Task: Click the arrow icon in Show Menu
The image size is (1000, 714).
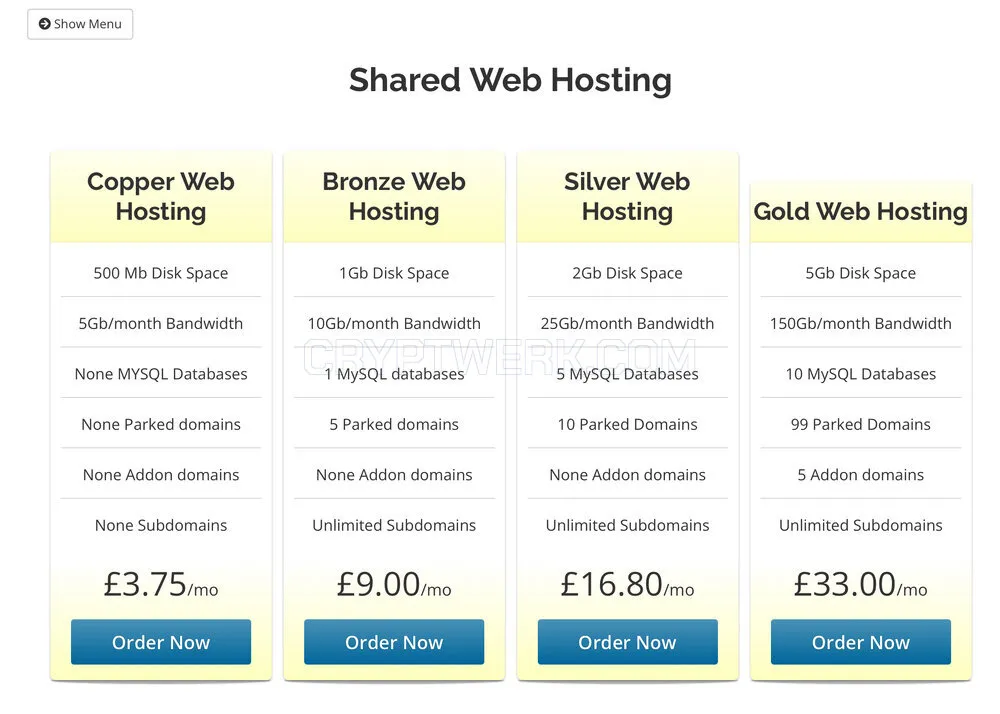Action: point(45,24)
